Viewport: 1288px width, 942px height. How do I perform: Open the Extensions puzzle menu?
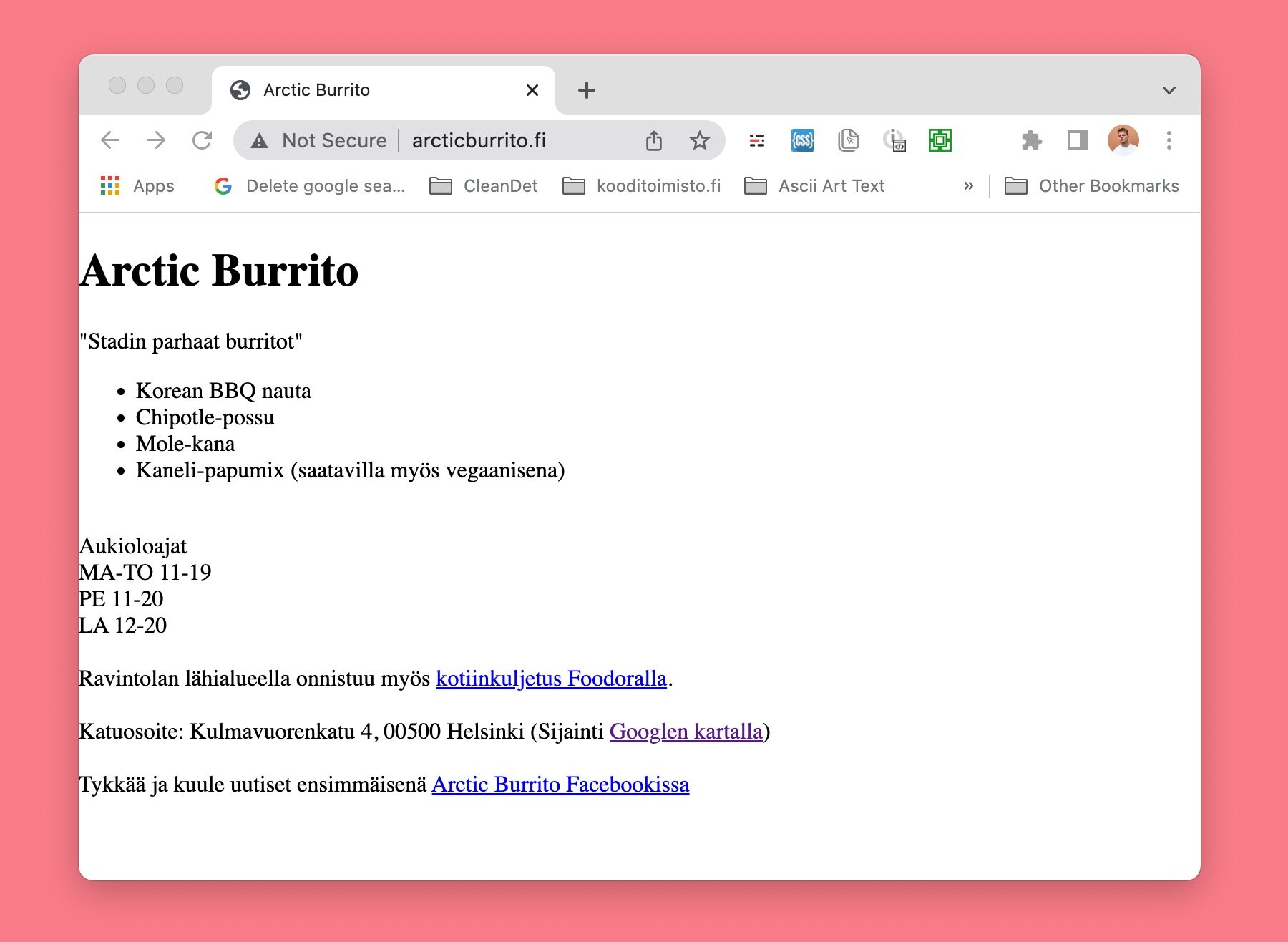tap(1032, 140)
